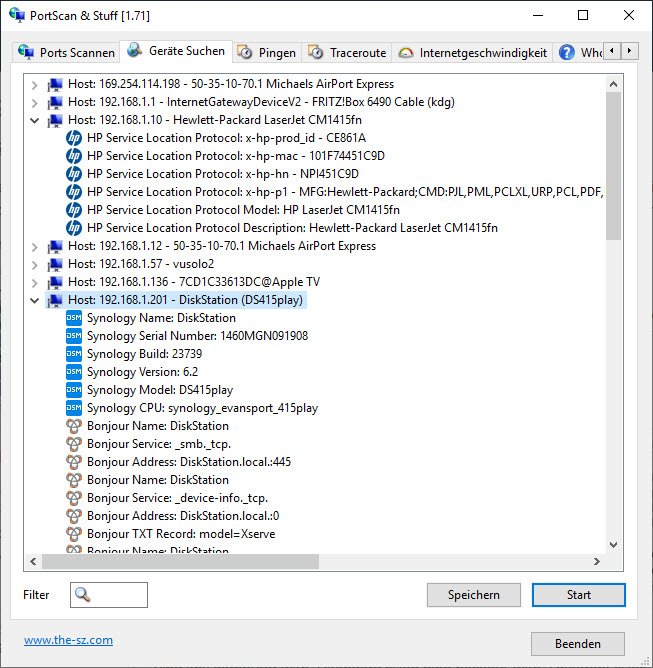Click the tab strip scroll-left arrow
The width and height of the screenshot is (653, 668).
point(612,51)
